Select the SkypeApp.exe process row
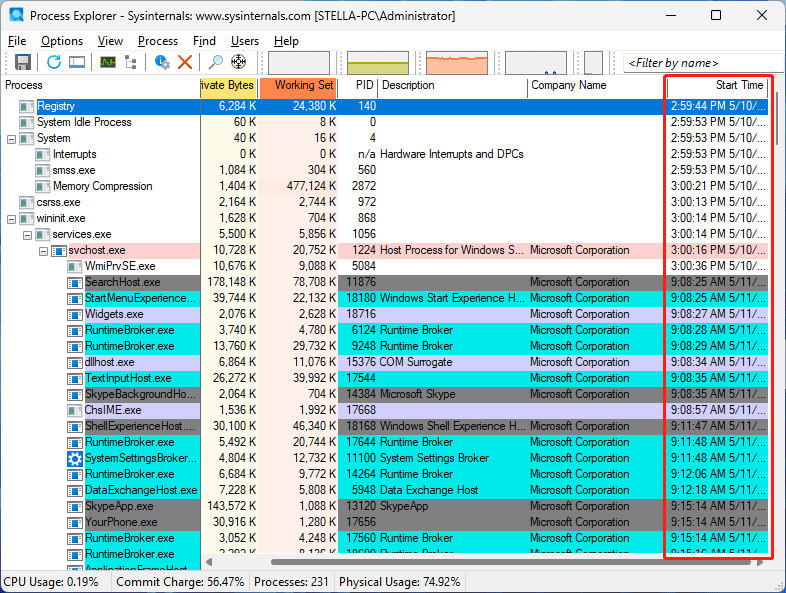786x593 pixels. click(383, 506)
